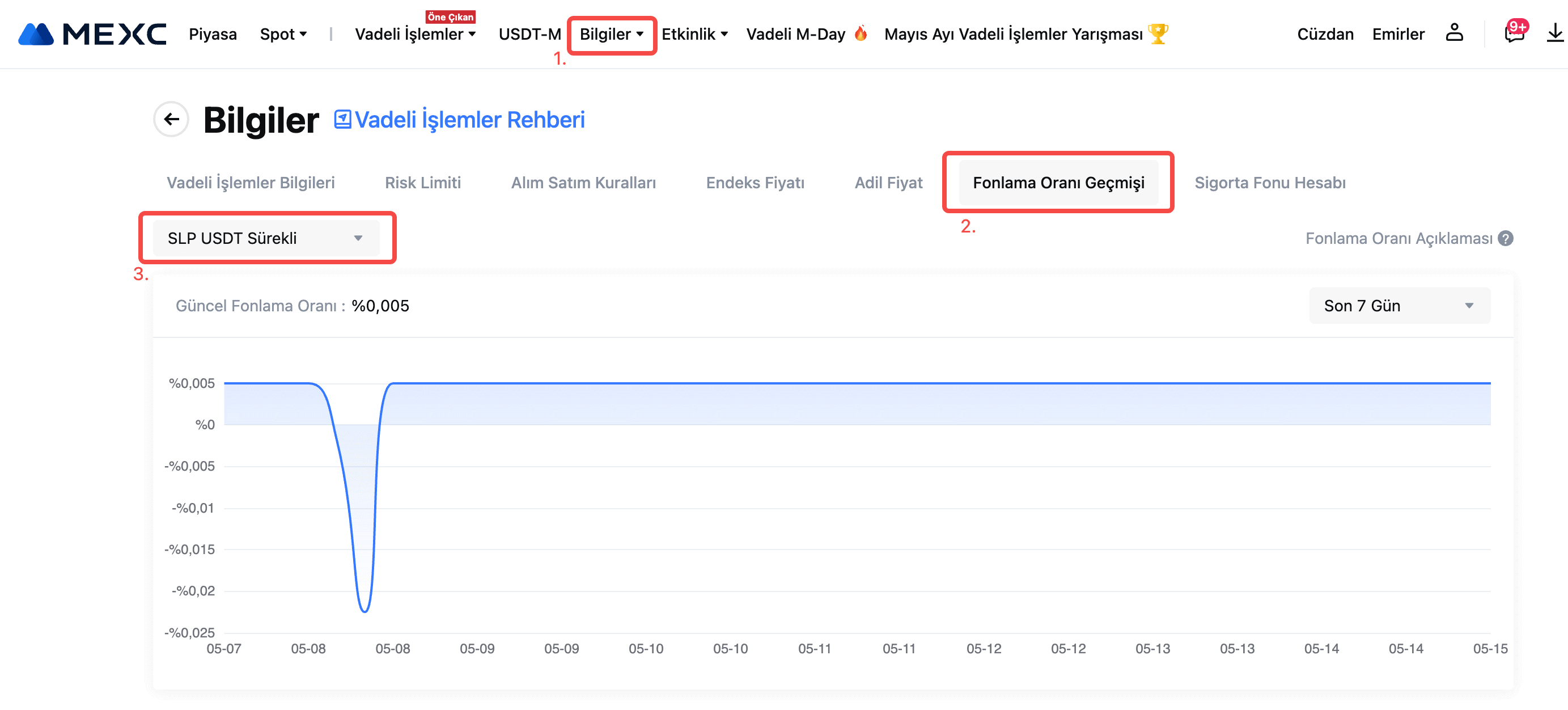Click the back arrow button
This screenshot has width=1568, height=710.
pyautogui.click(x=171, y=119)
